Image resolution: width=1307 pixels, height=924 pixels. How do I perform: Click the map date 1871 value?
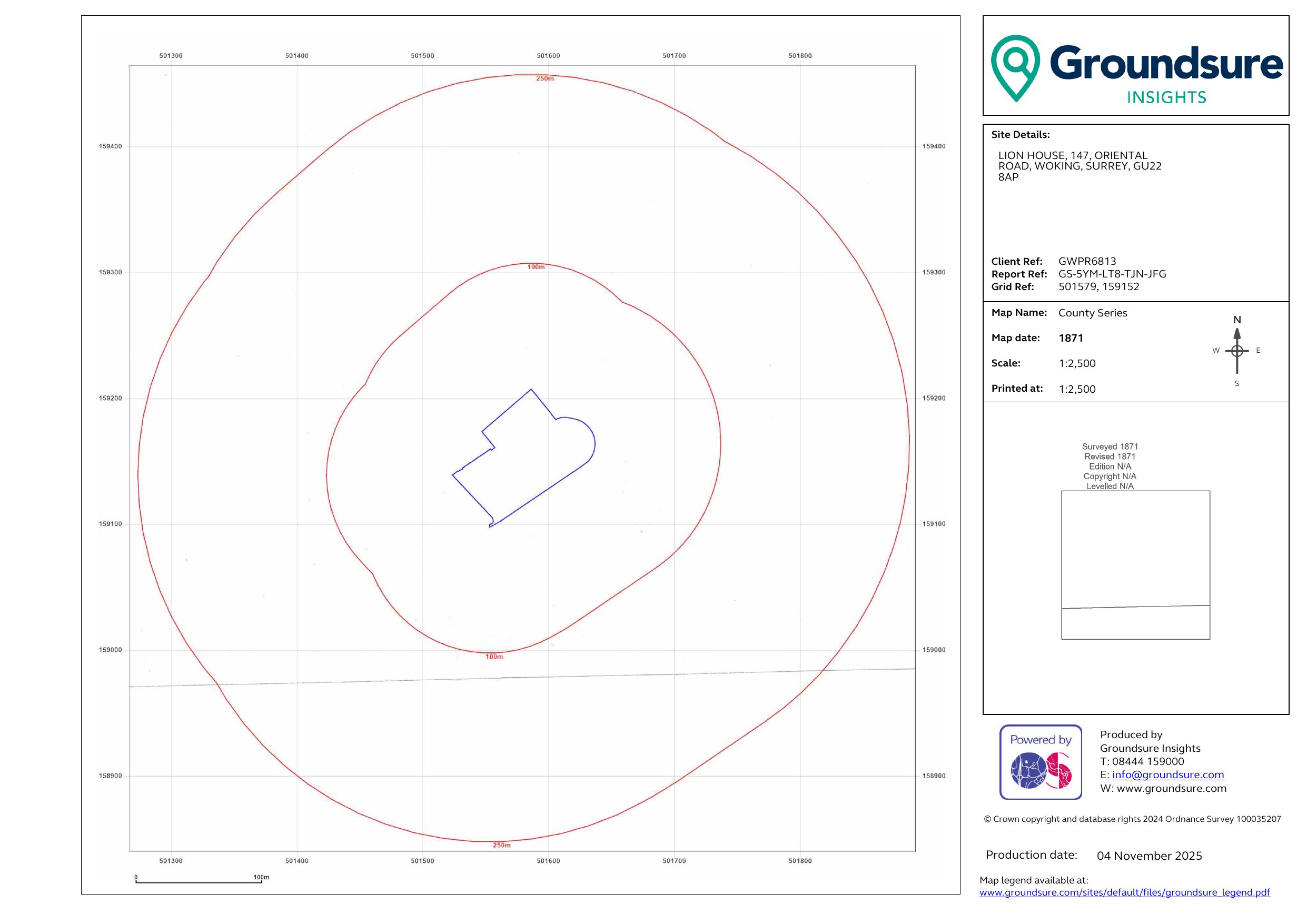coord(1070,338)
